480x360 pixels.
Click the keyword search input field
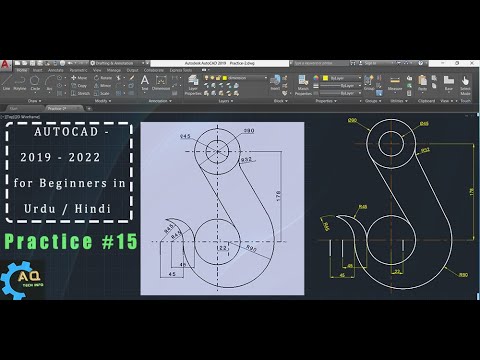(321, 63)
